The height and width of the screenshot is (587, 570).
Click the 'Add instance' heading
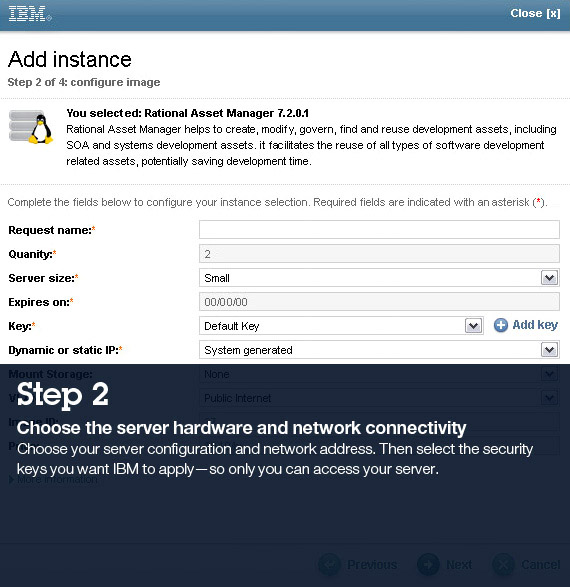70,59
